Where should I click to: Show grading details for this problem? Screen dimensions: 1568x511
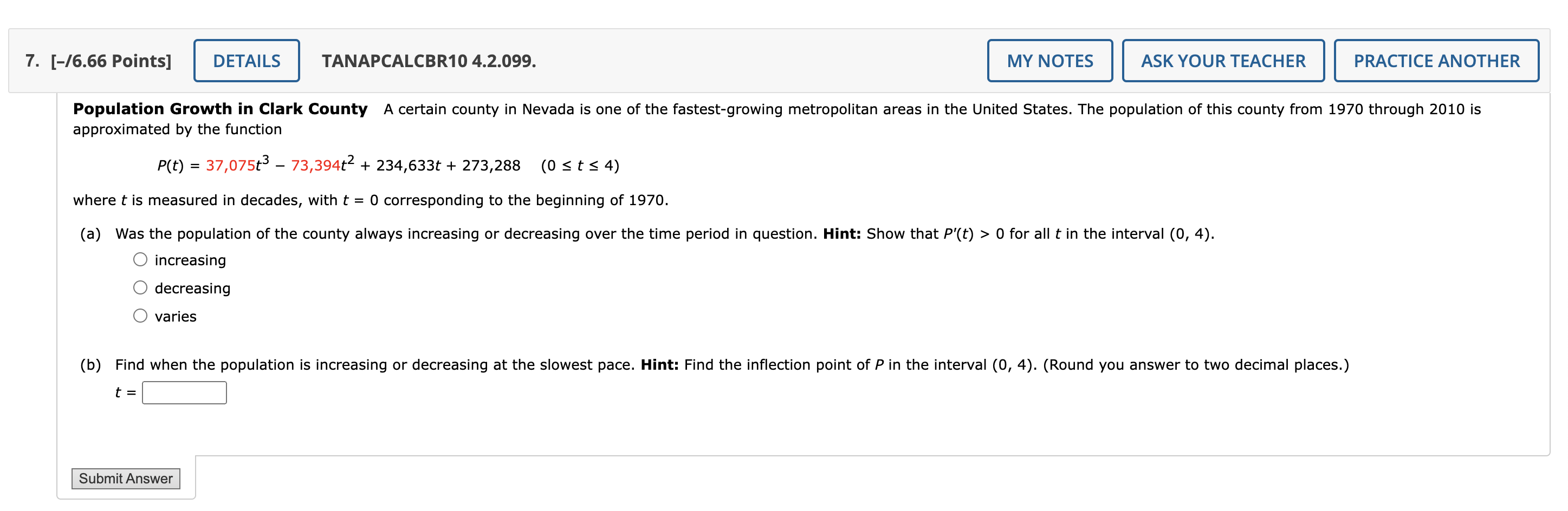(246, 60)
